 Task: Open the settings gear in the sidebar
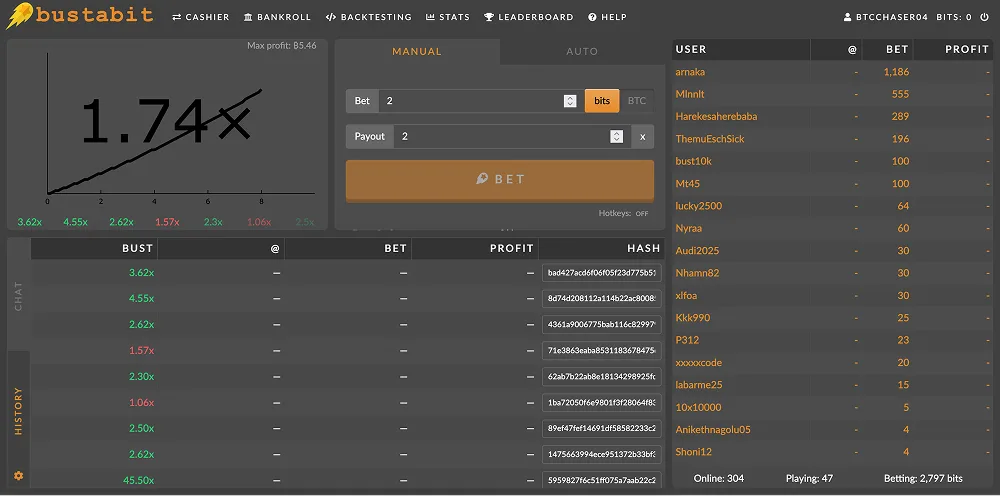coord(18,475)
